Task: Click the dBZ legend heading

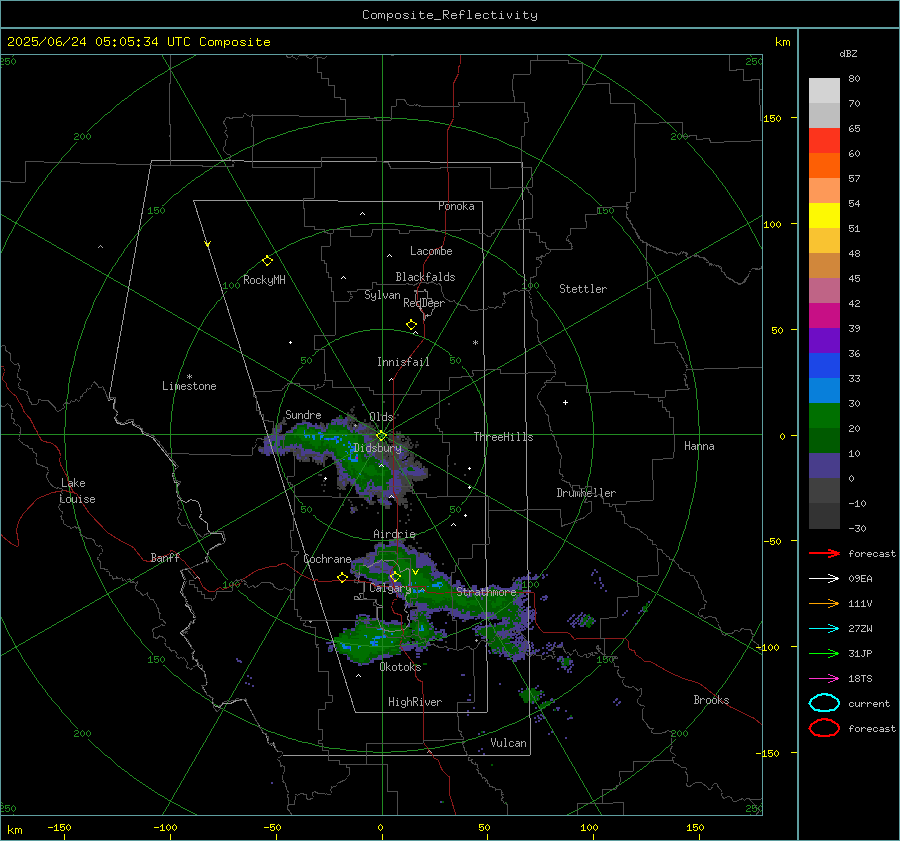Action: tap(848, 54)
